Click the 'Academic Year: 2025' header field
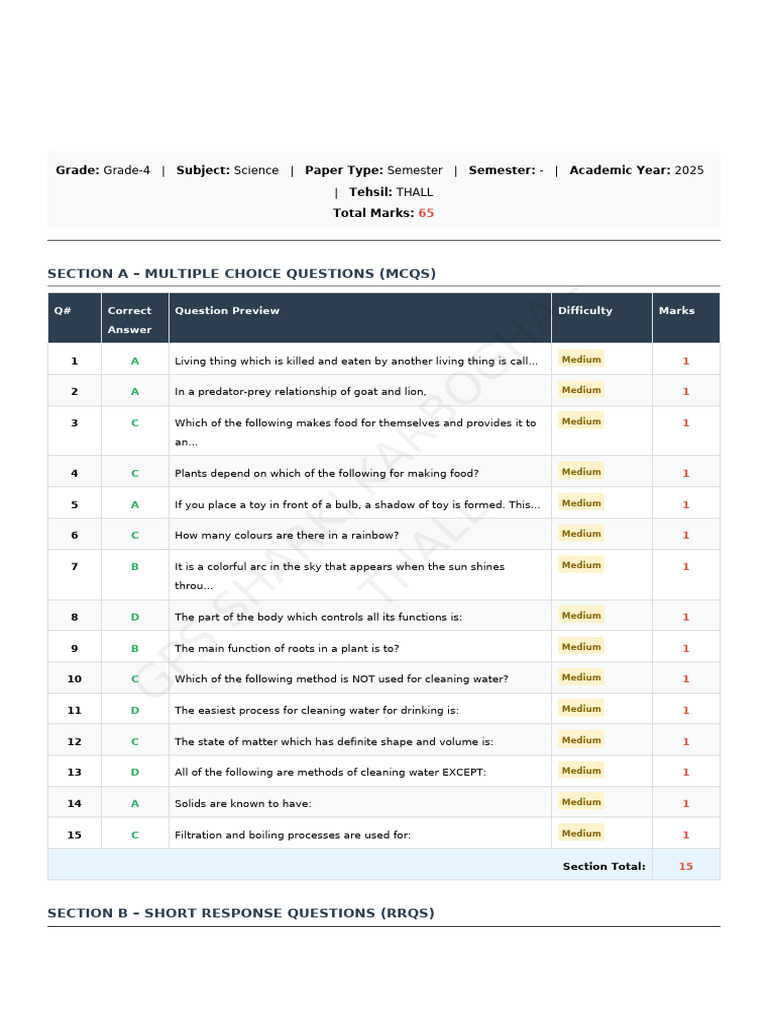This screenshot has width=768, height=1024. click(637, 170)
